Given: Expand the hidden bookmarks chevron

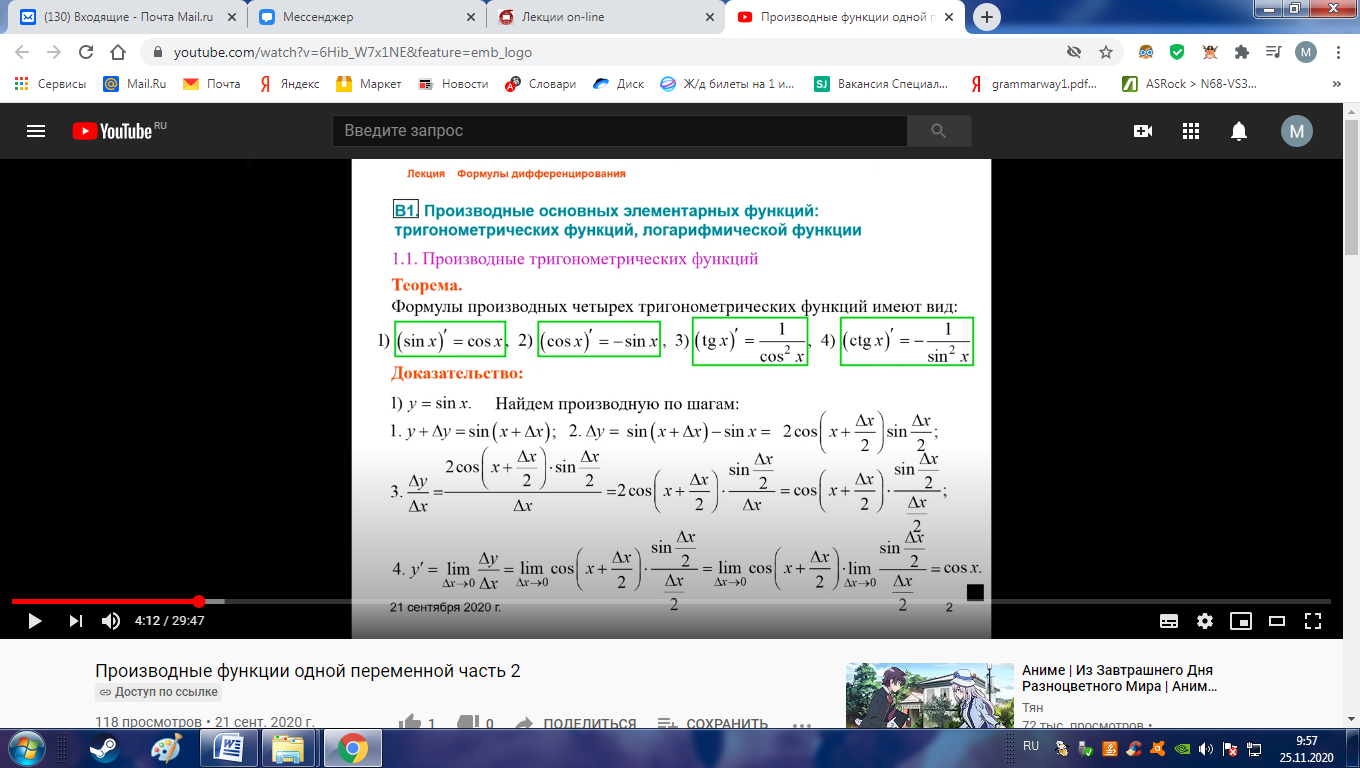Looking at the screenshot, I should click(1337, 84).
